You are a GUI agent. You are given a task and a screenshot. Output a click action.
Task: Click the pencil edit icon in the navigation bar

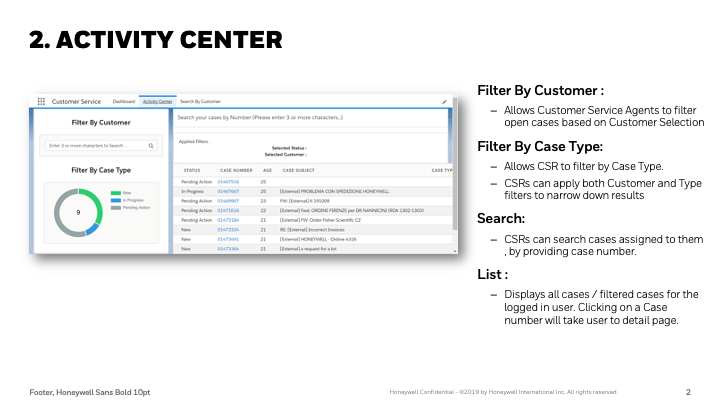click(x=444, y=101)
